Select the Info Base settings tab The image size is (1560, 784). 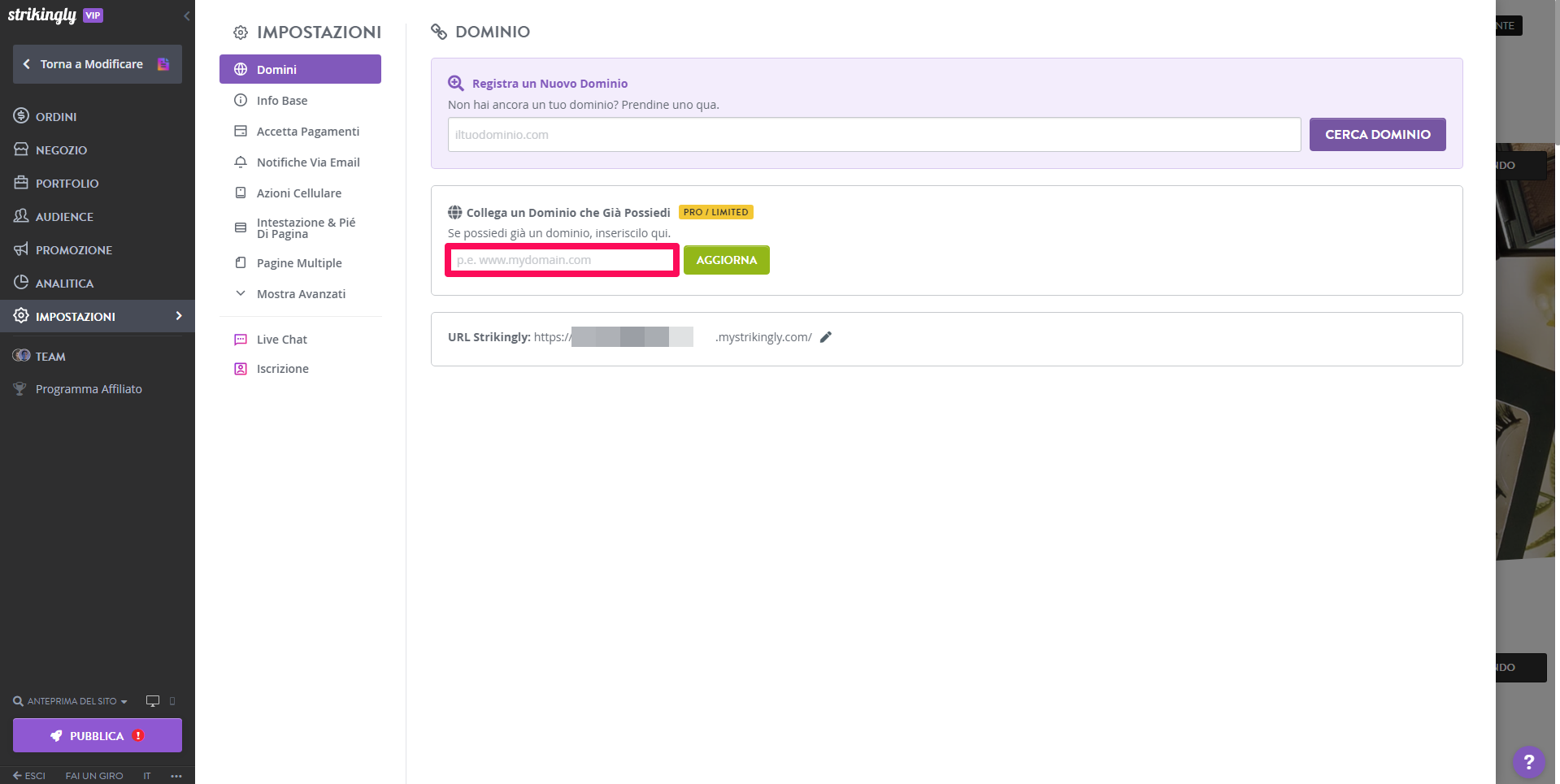[282, 101]
